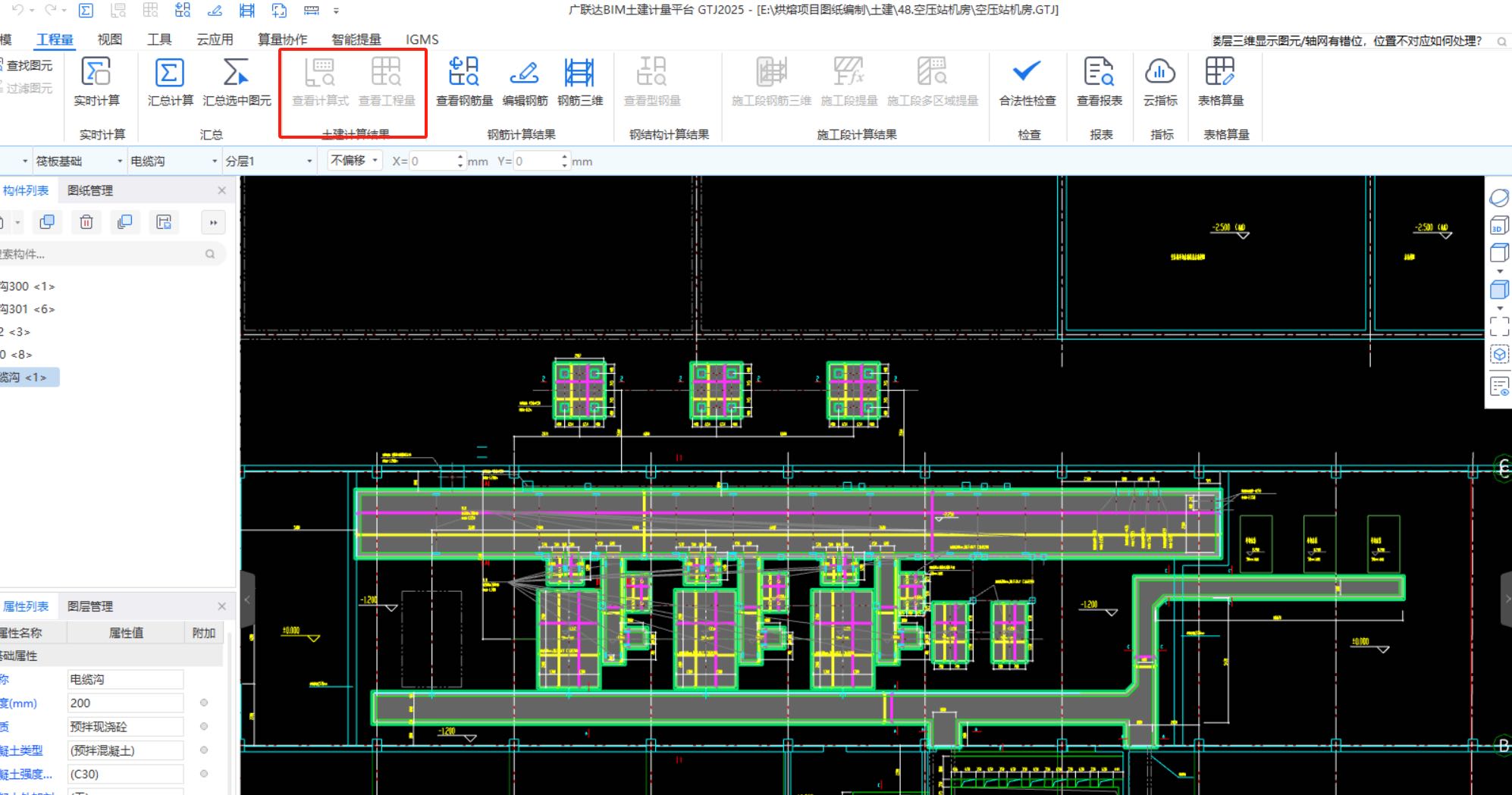Switch to the 属性列表 tab
Image resolution: width=1512 pixels, height=795 pixels.
25,606
